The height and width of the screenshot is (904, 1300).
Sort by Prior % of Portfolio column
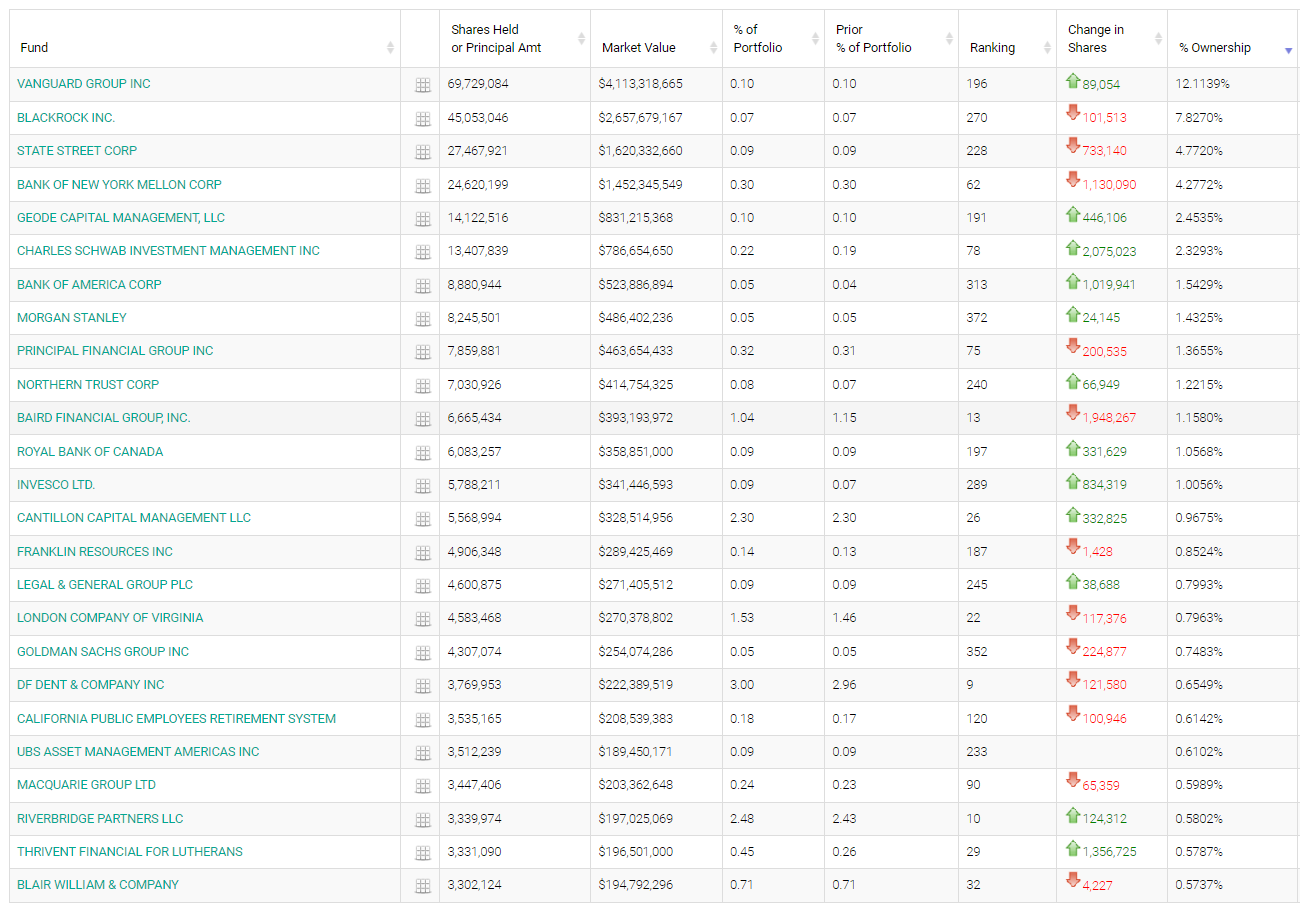pos(891,39)
